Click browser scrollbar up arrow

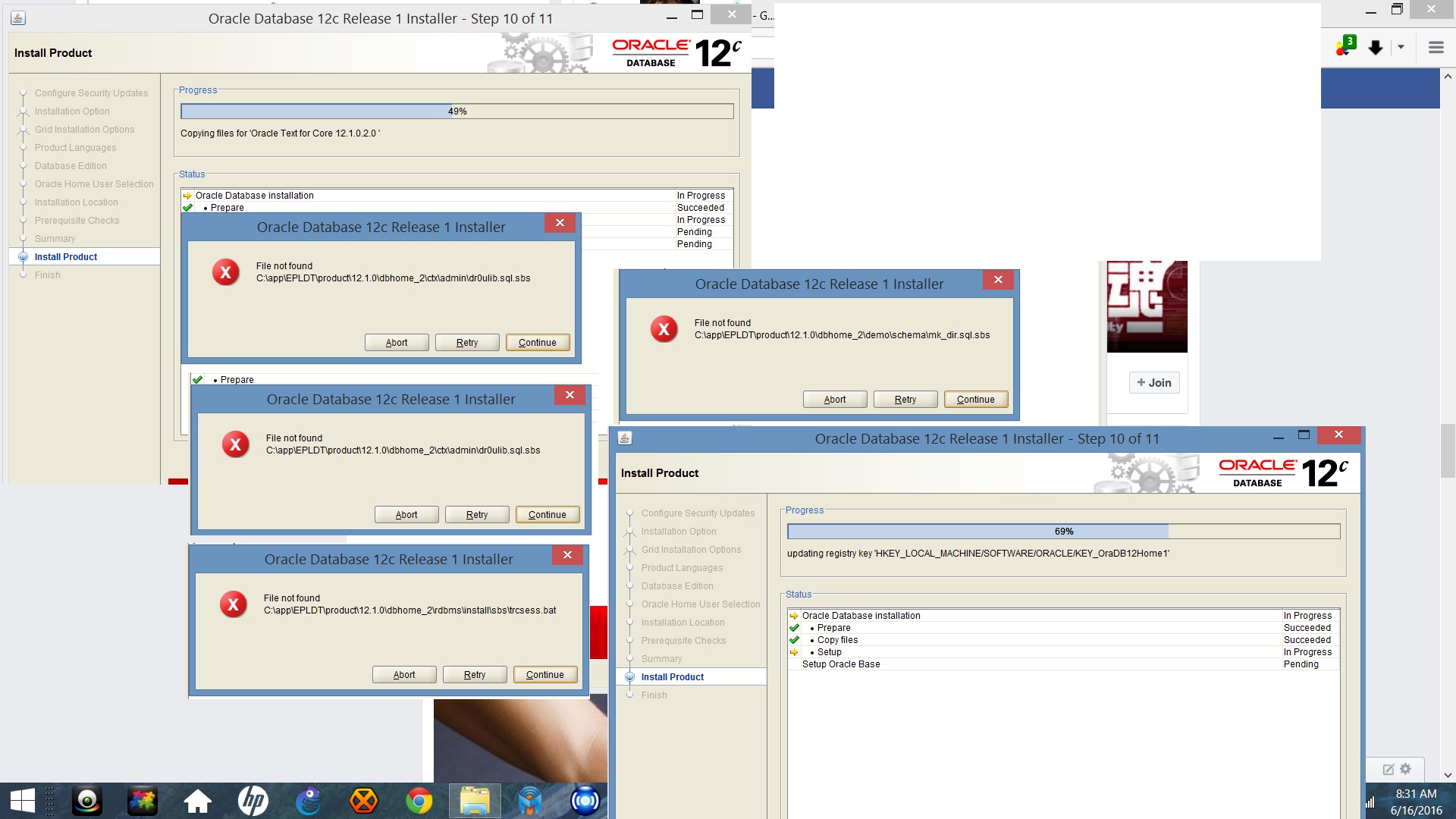click(x=1448, y=77)
